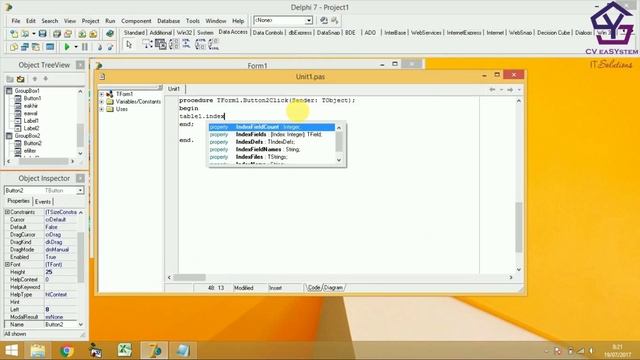Select the XMLTransform component icon
This screenshot has height=360, width=640.
pyautogui.click(x=187, y=44)
